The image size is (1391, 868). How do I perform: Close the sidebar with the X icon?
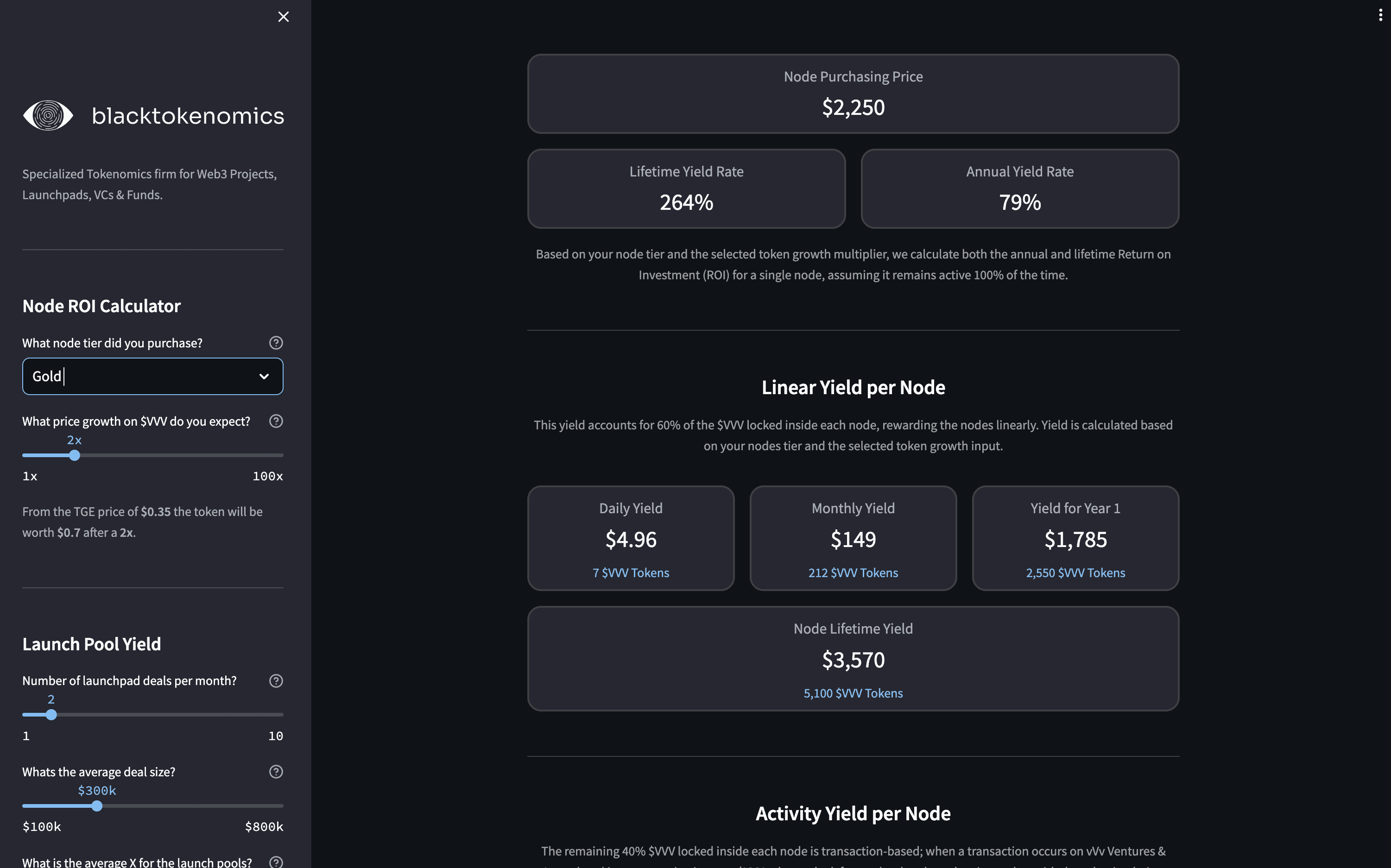pos(283,17)
